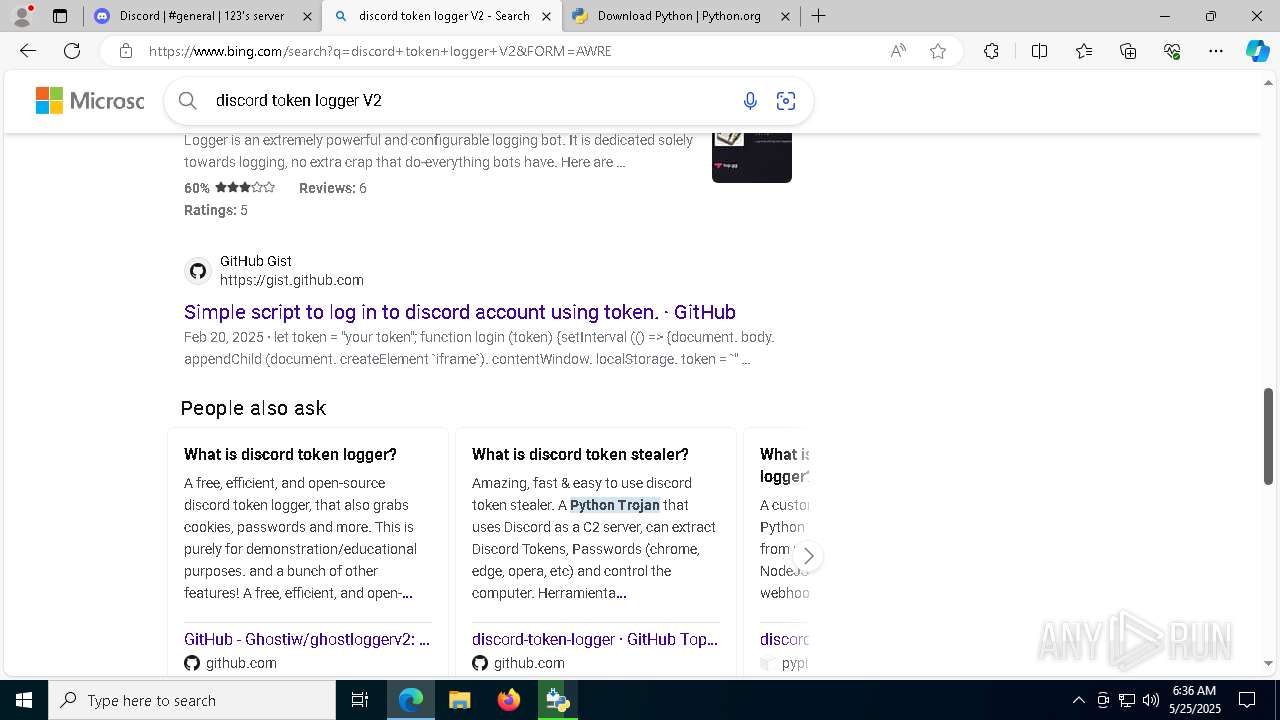Open discord-token-logger GitHub Topics link
This screenshot has height=720, width=1280.
pyautogui.click(x=595, y=639)
